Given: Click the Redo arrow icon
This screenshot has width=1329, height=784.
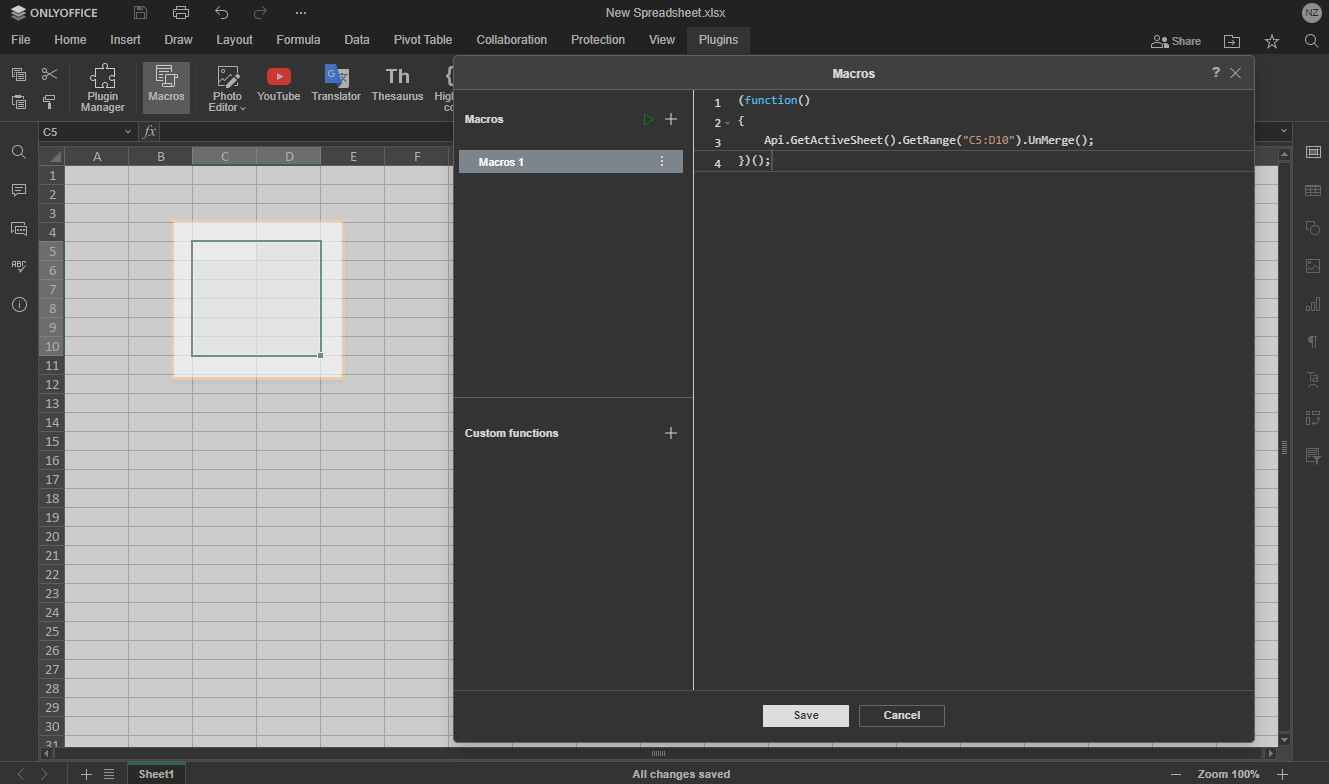Looking at the screenshot, I should 261,13.
